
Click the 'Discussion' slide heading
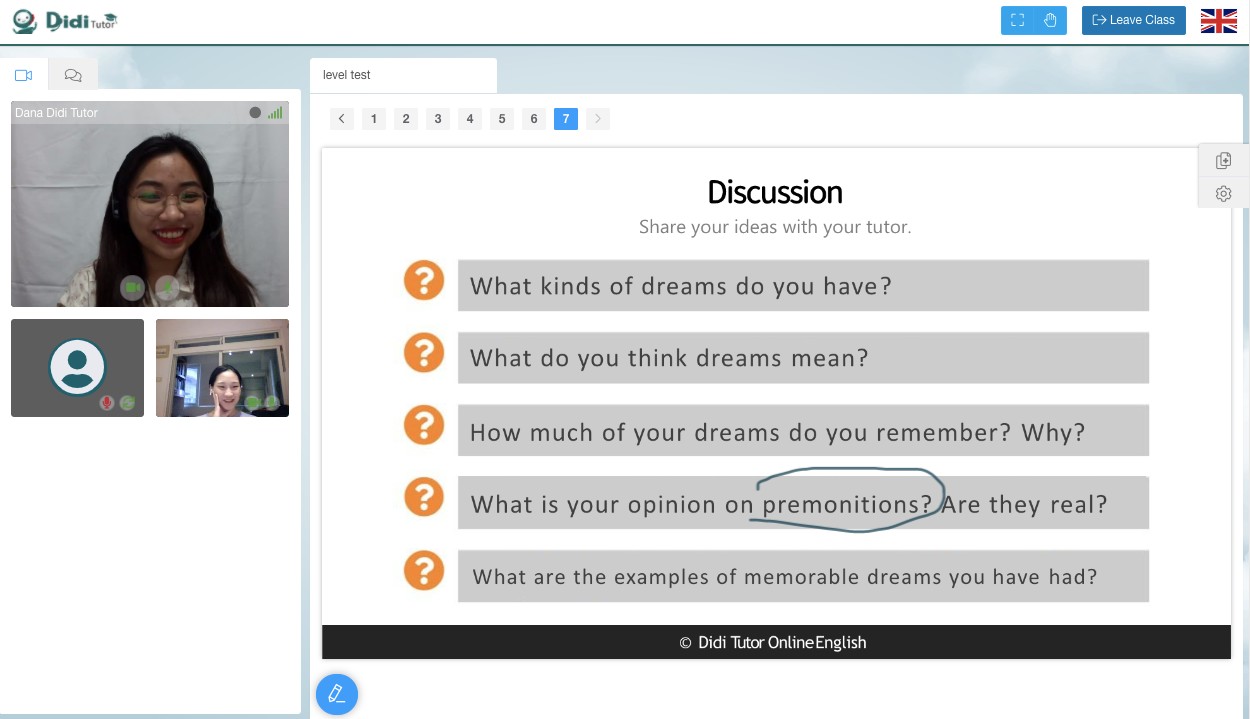[x=775, y=192]
